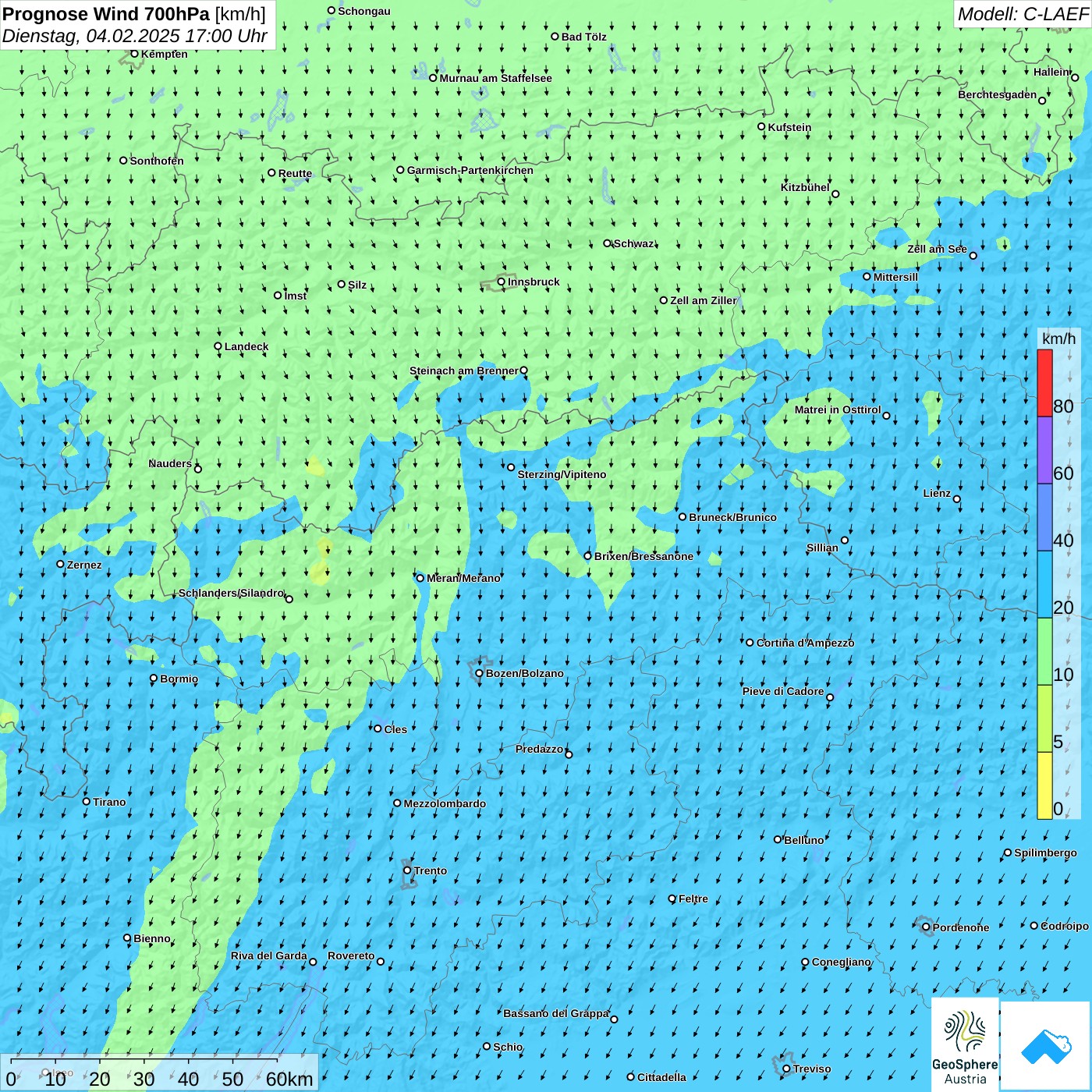Click the 'Schwaz' label
This screenshot has width=1092, height=1092.
[x=633, y=243]
